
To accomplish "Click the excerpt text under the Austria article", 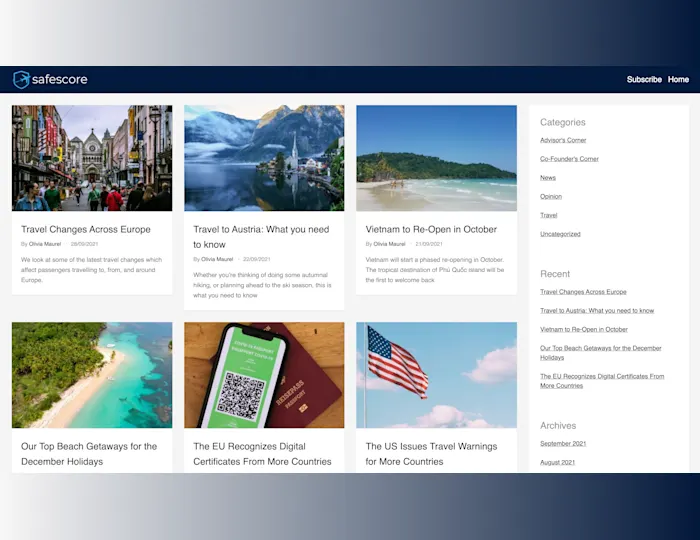I will tap(262, 285).
